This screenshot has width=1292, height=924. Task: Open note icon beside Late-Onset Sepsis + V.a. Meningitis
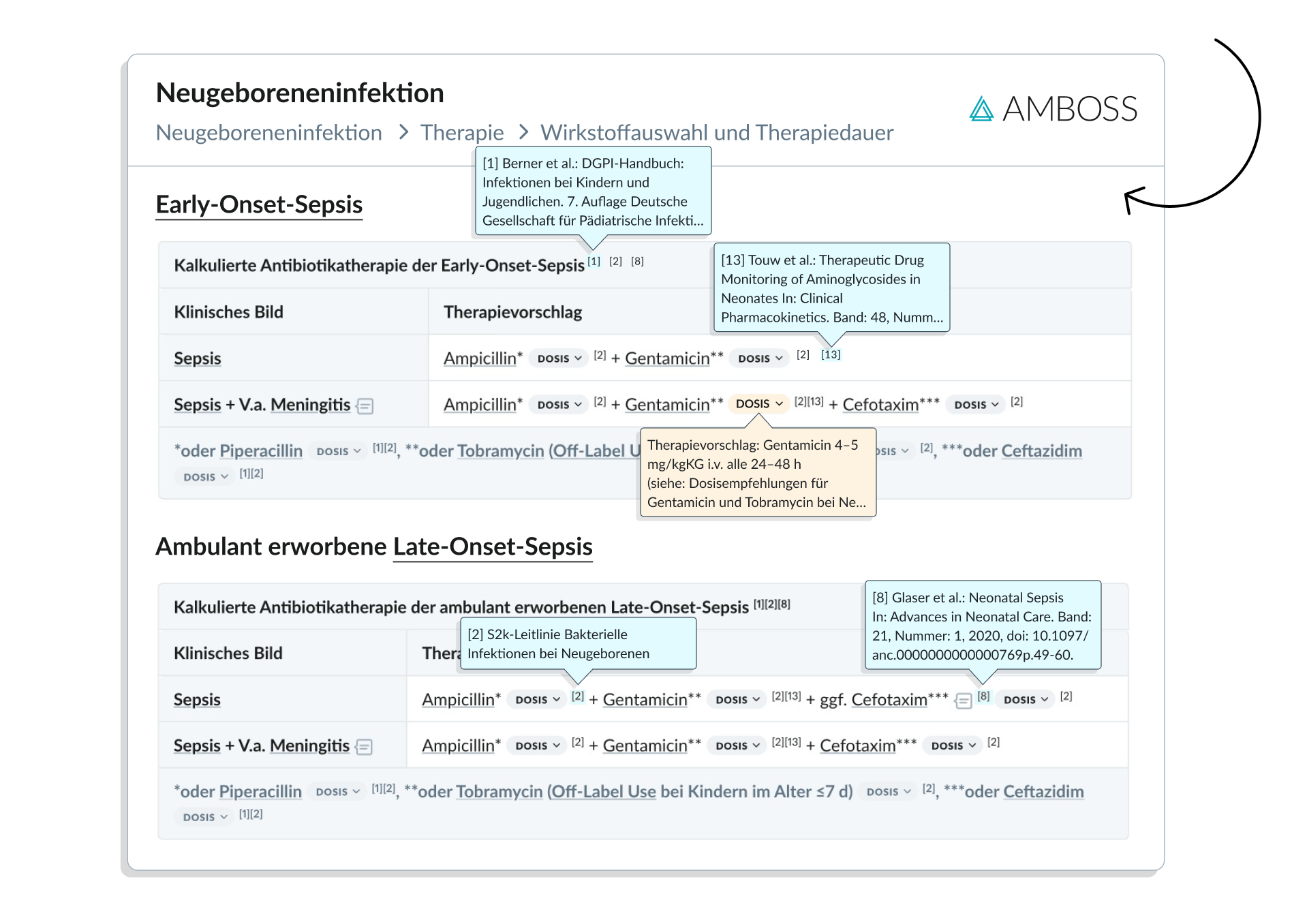pyautogui.click(x=365, y=747)
